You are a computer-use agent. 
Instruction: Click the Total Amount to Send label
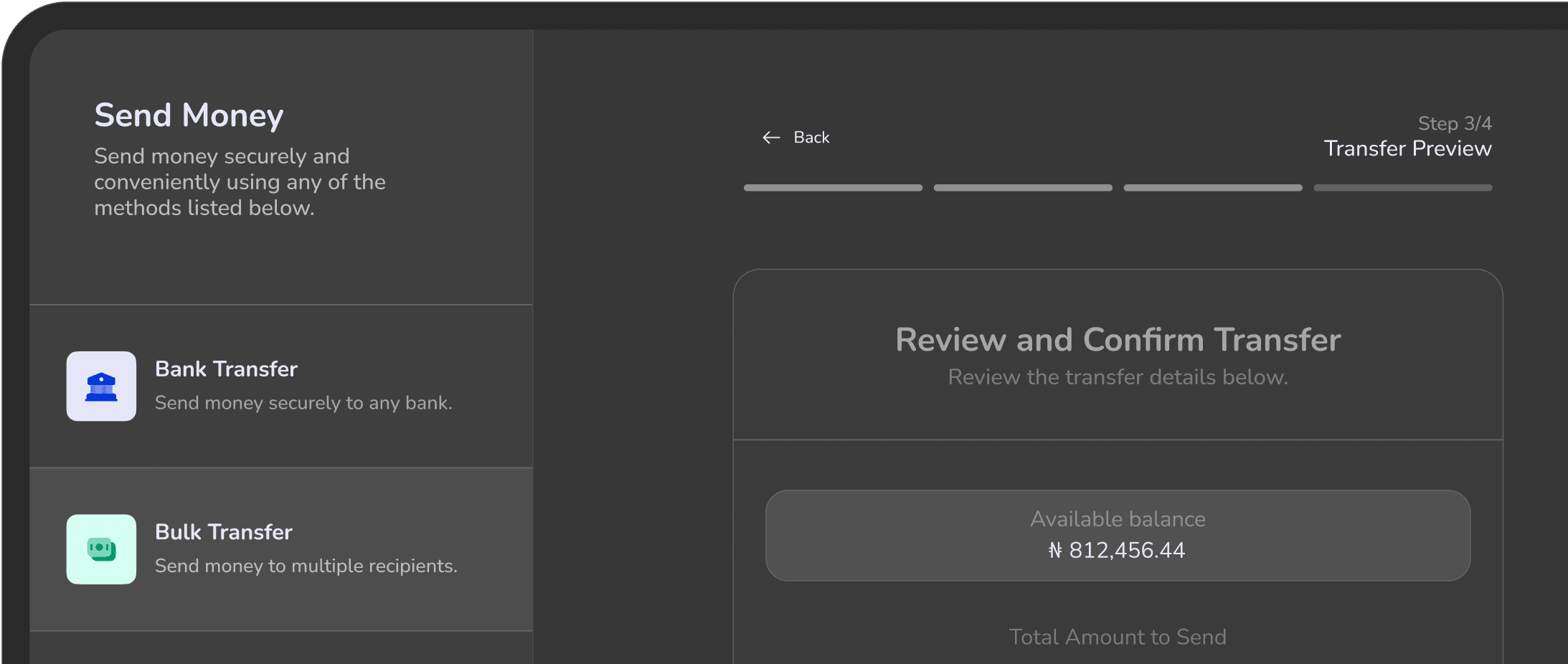point(1118,637)
